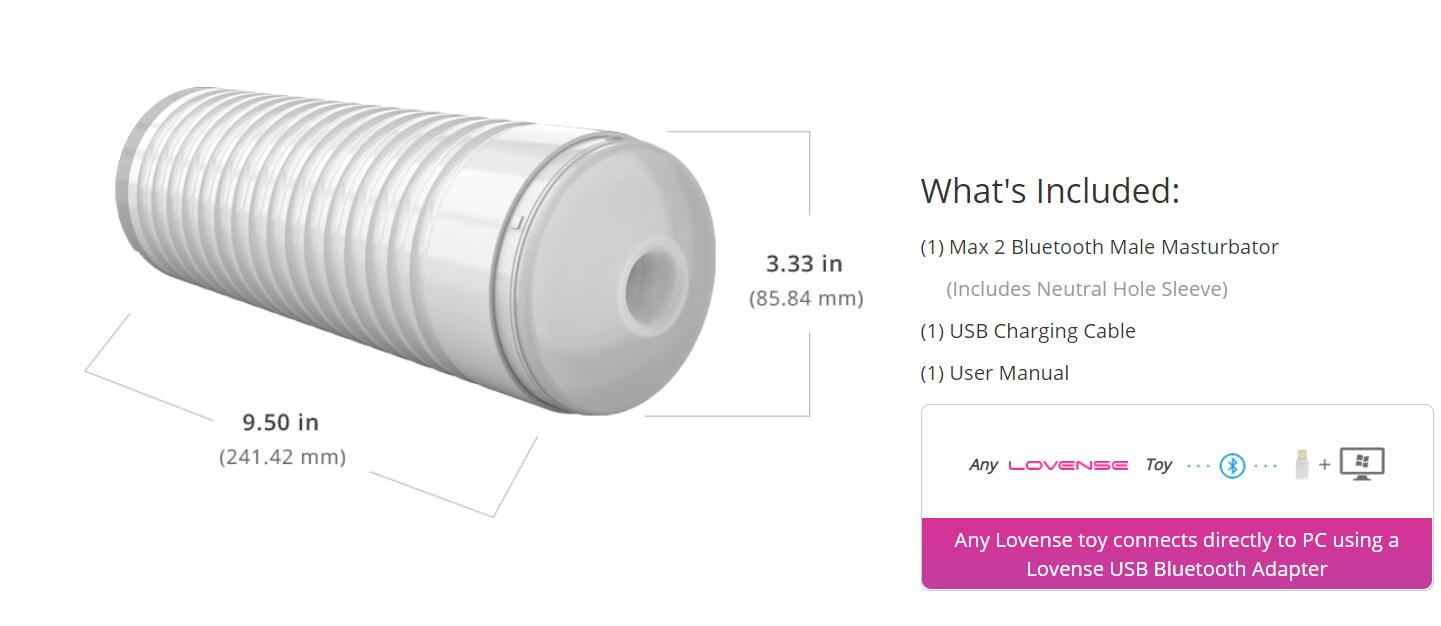This screenshot has width=1441, height=626.
Task: Click the dotted line right of Bluetooth icon
Action: pos(1265,465)
